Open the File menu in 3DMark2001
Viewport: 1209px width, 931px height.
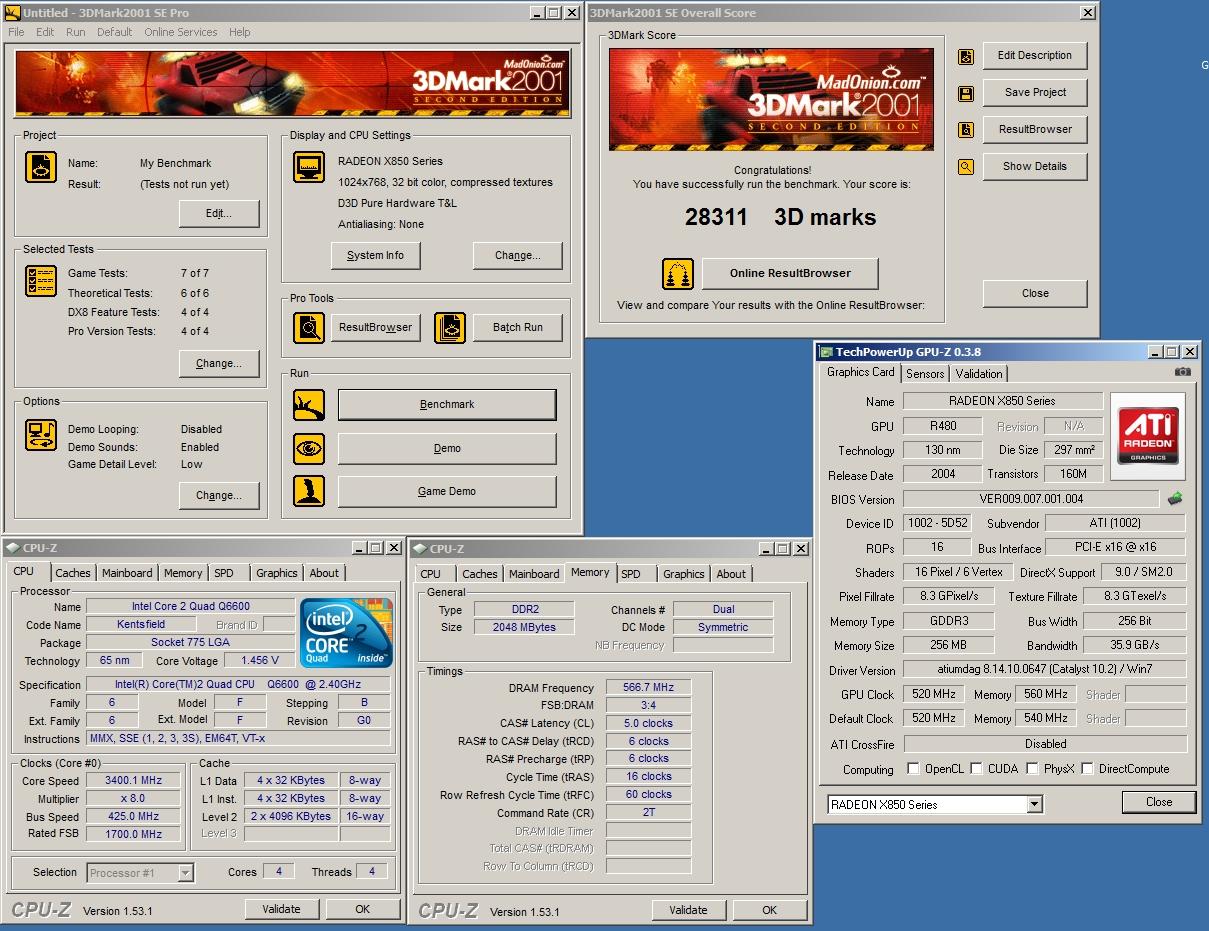point(17,32)
